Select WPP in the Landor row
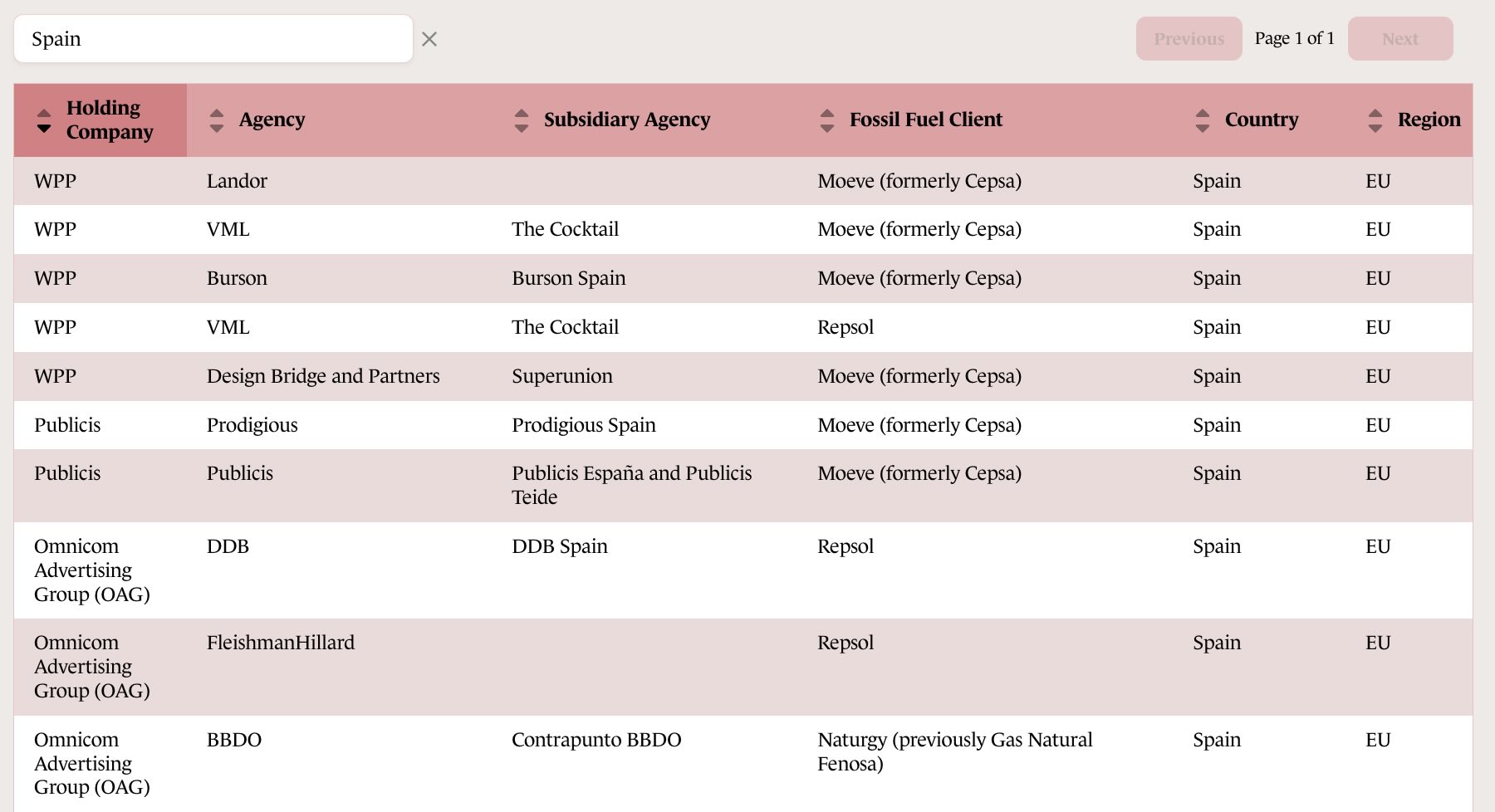 pyautogui.click(x=55, y=181)
